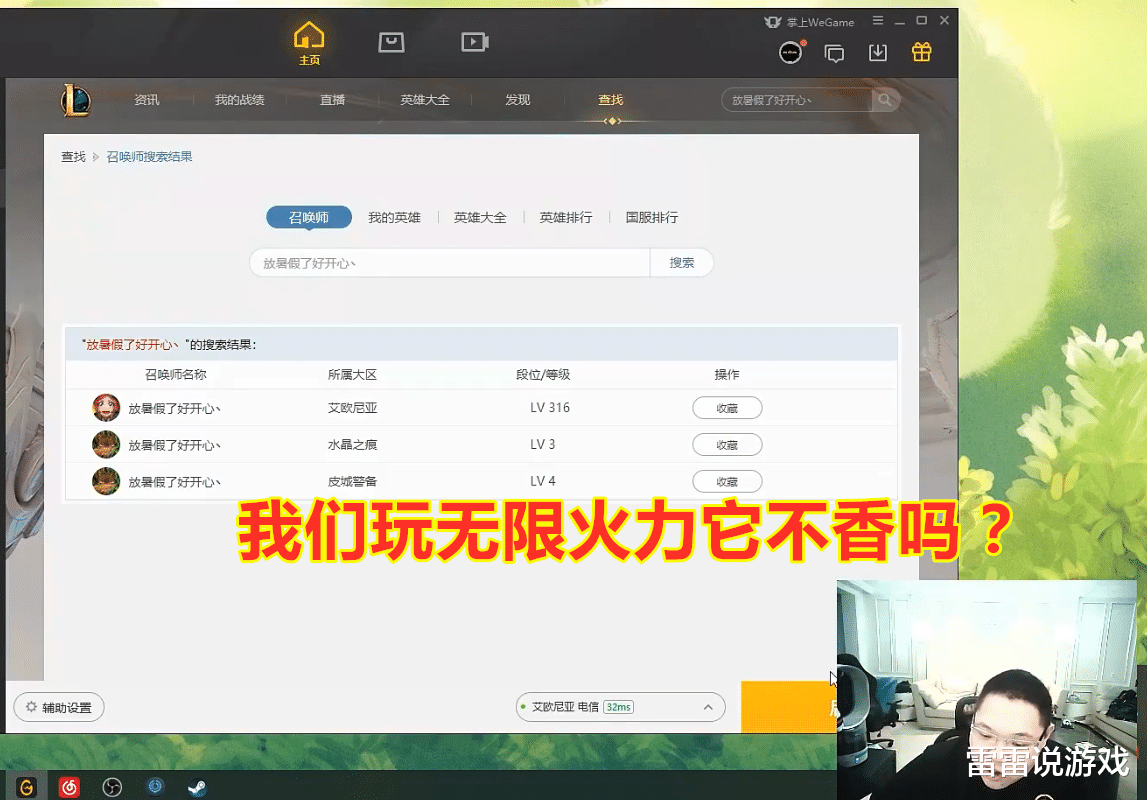1147x800 pixels.
Task: Click the header search field
Action: (x=797, y=100)
